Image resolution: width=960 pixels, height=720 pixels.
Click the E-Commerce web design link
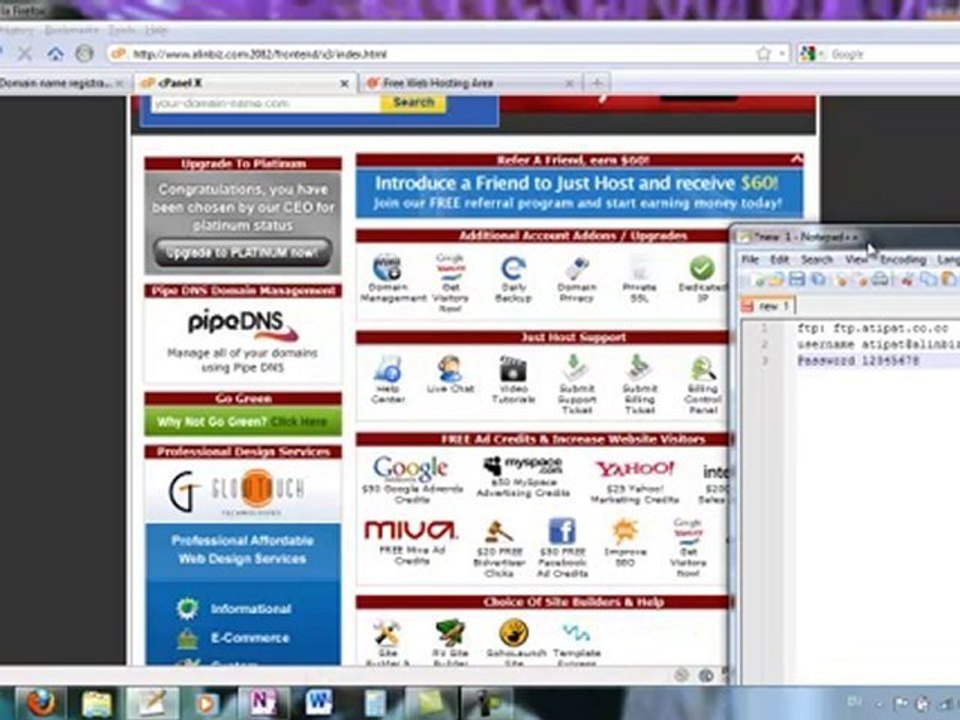point(250,638)
